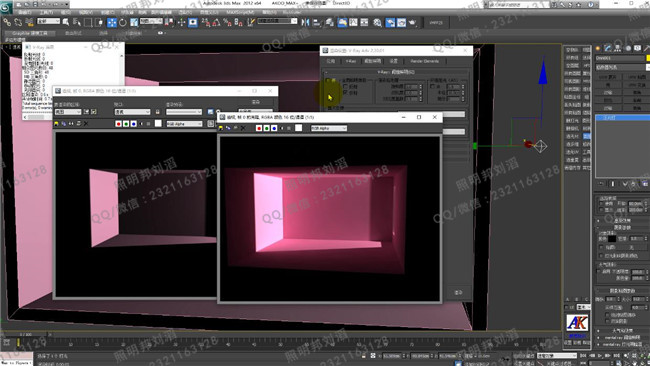Toggle red channel in back frame window
Image resolution: width=650 pixels, height=366 pixels.
coord(119,124)
